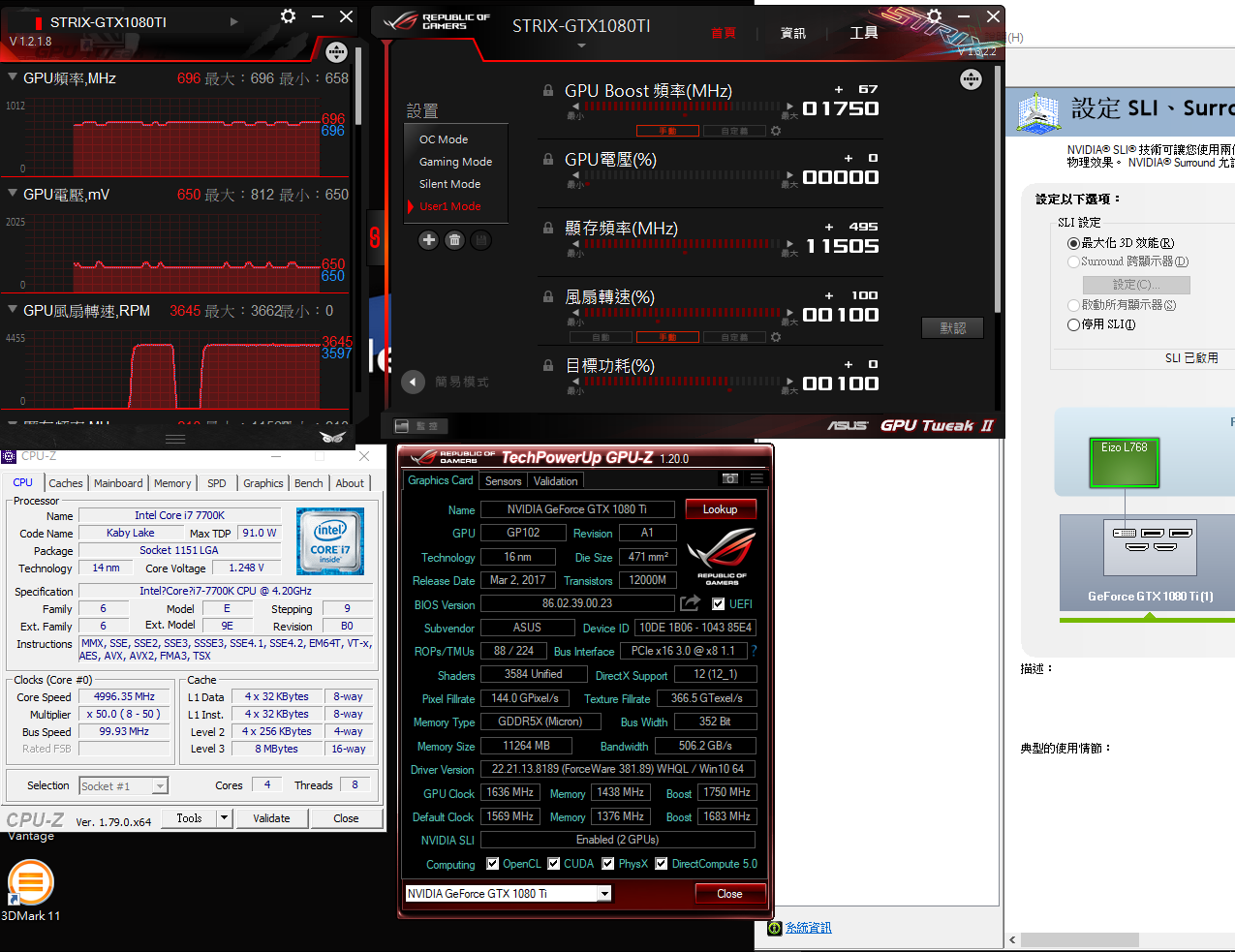This screenshot has width=1235, height=952.
Task: Collapse the GPU電壓,mV graph section
Action: click(x=13, y=193)
